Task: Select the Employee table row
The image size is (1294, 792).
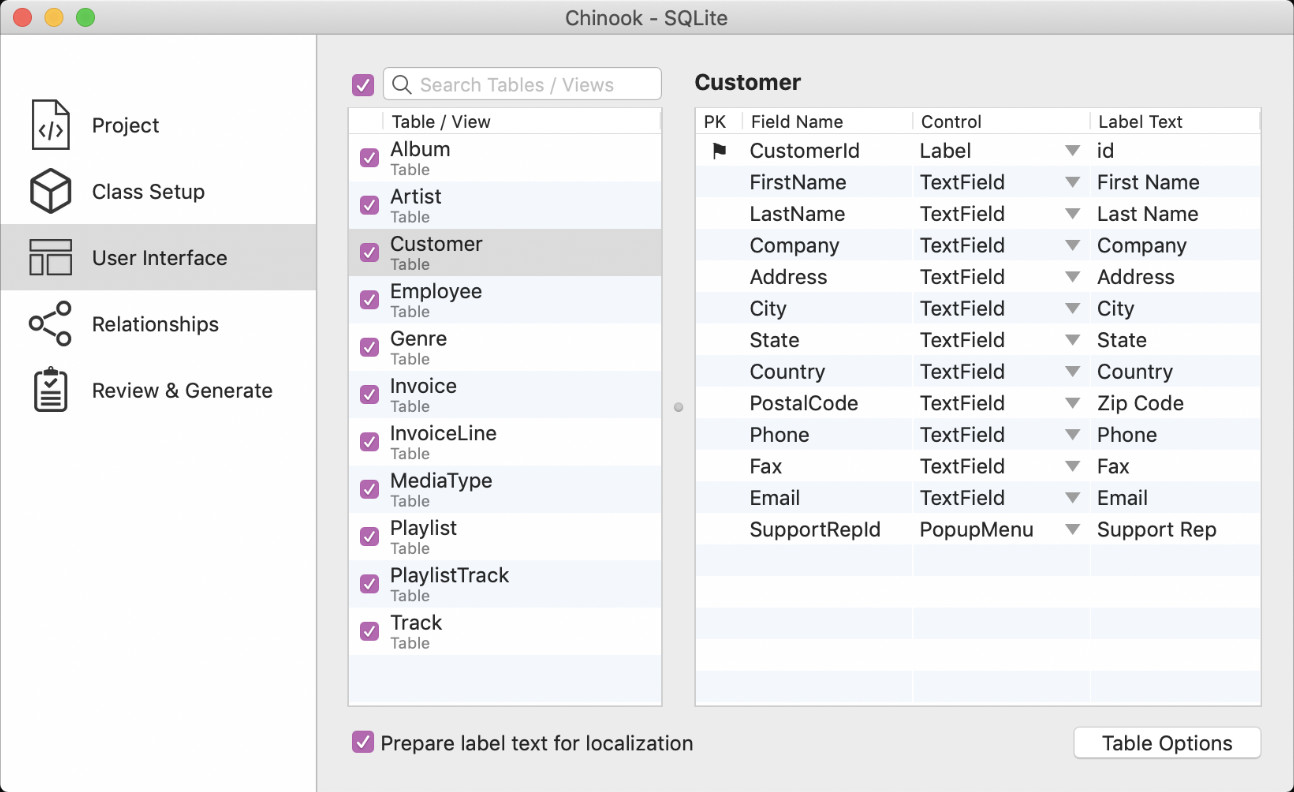Action: tap(505, 300)
